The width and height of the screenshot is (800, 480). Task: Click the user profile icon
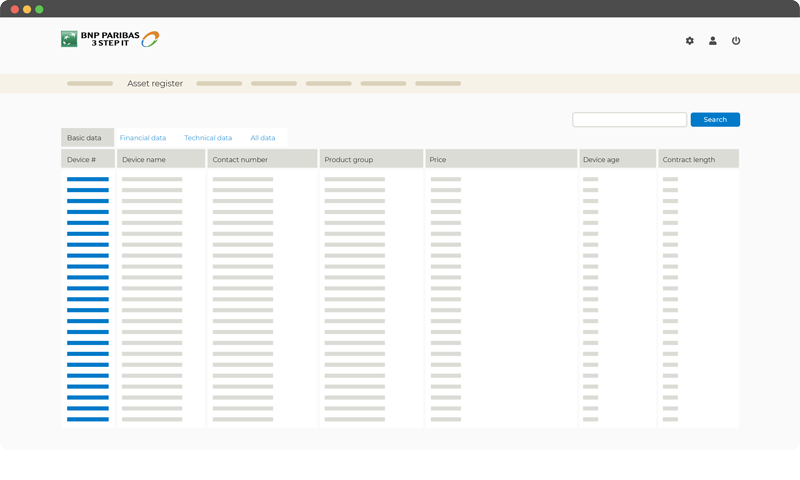(x=713, y=41)
